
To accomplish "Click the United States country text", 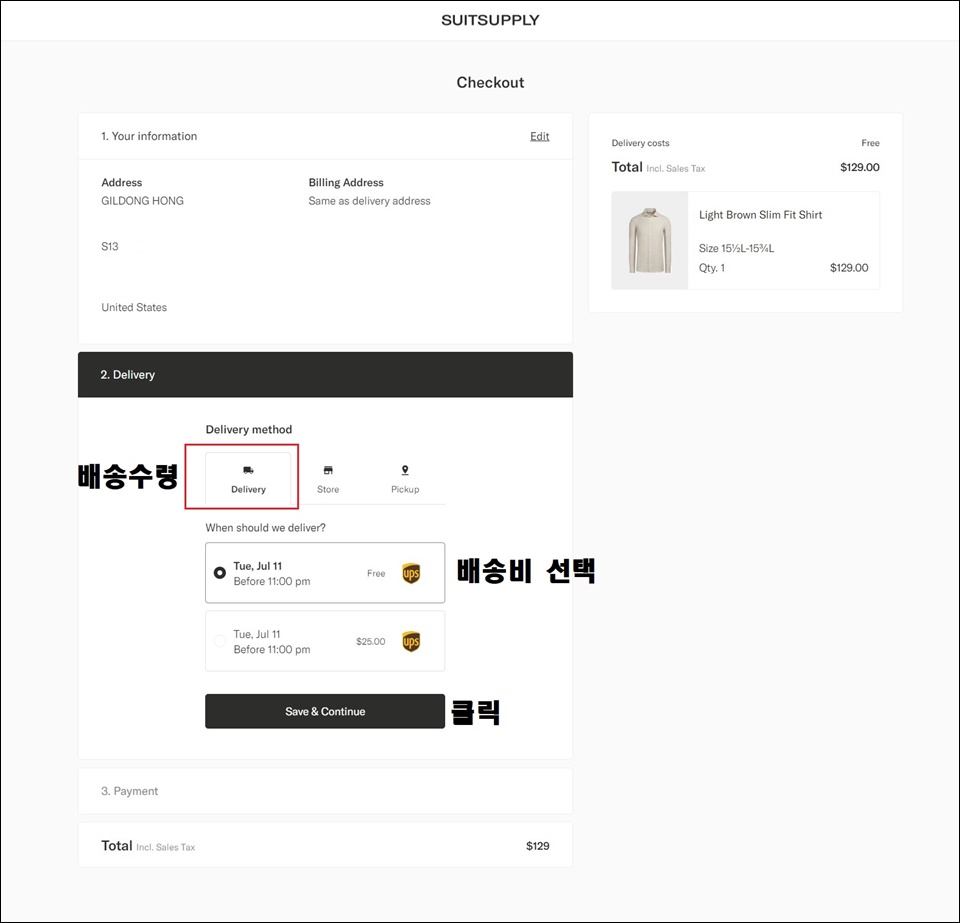I will pos(134,307).
